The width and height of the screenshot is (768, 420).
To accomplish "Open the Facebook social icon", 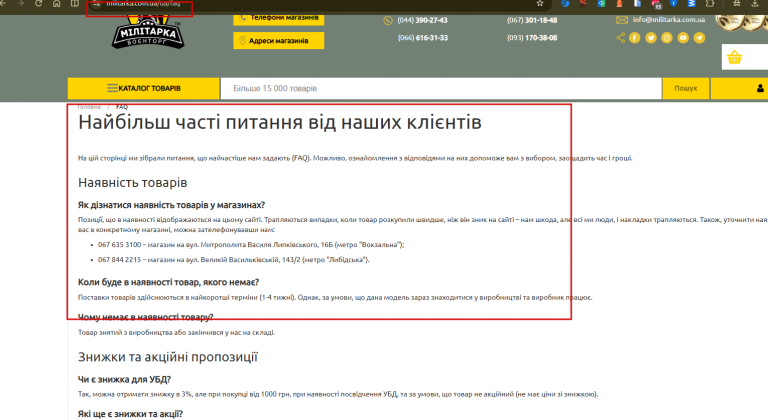I will pyautogui.click(x=635, y=38).
